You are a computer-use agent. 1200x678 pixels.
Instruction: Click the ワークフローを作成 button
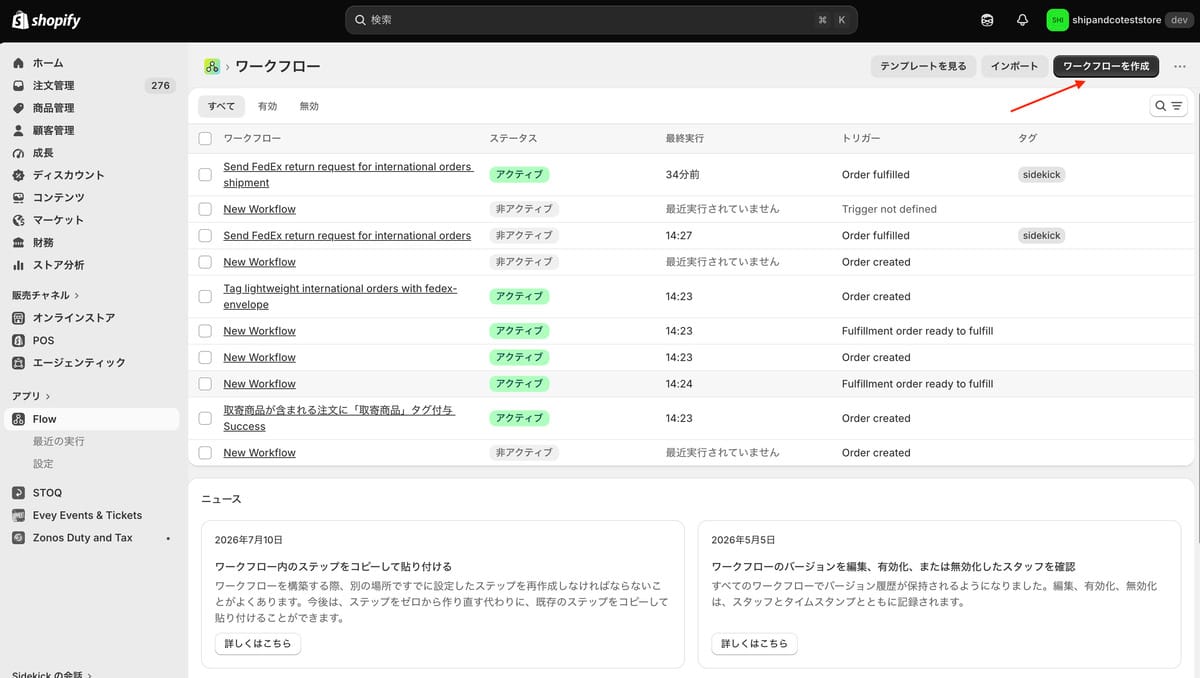click(1106, 66)
